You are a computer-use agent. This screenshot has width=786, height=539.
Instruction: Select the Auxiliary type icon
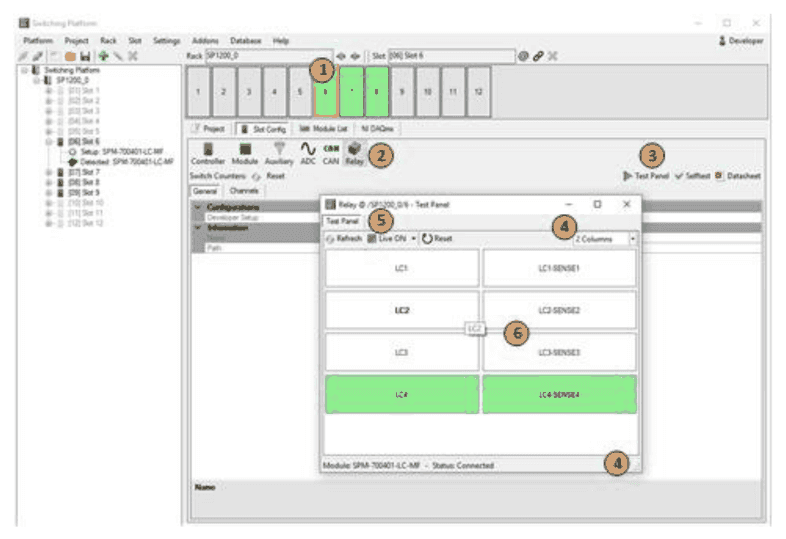[279, 149]
